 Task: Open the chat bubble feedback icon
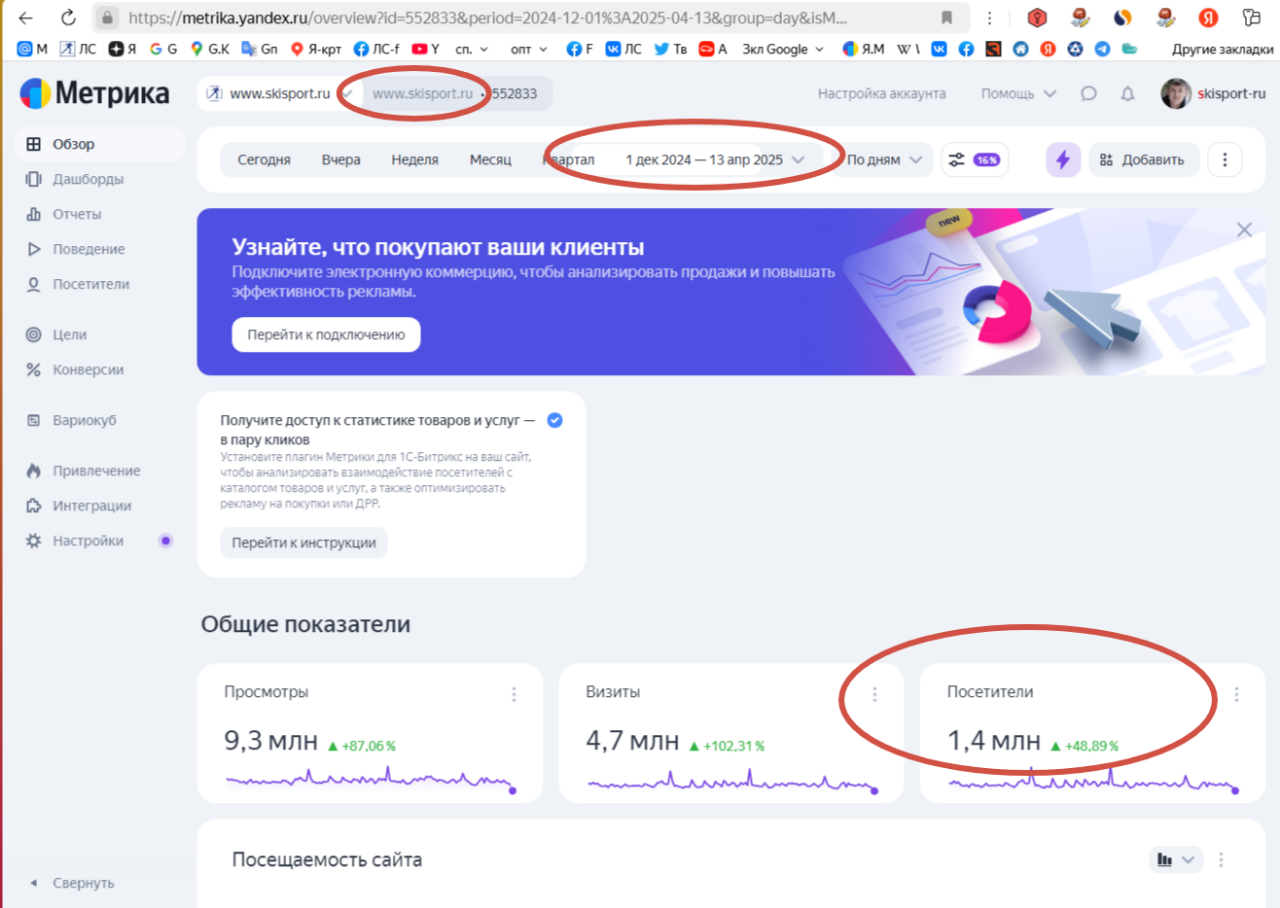(1088, 94)
